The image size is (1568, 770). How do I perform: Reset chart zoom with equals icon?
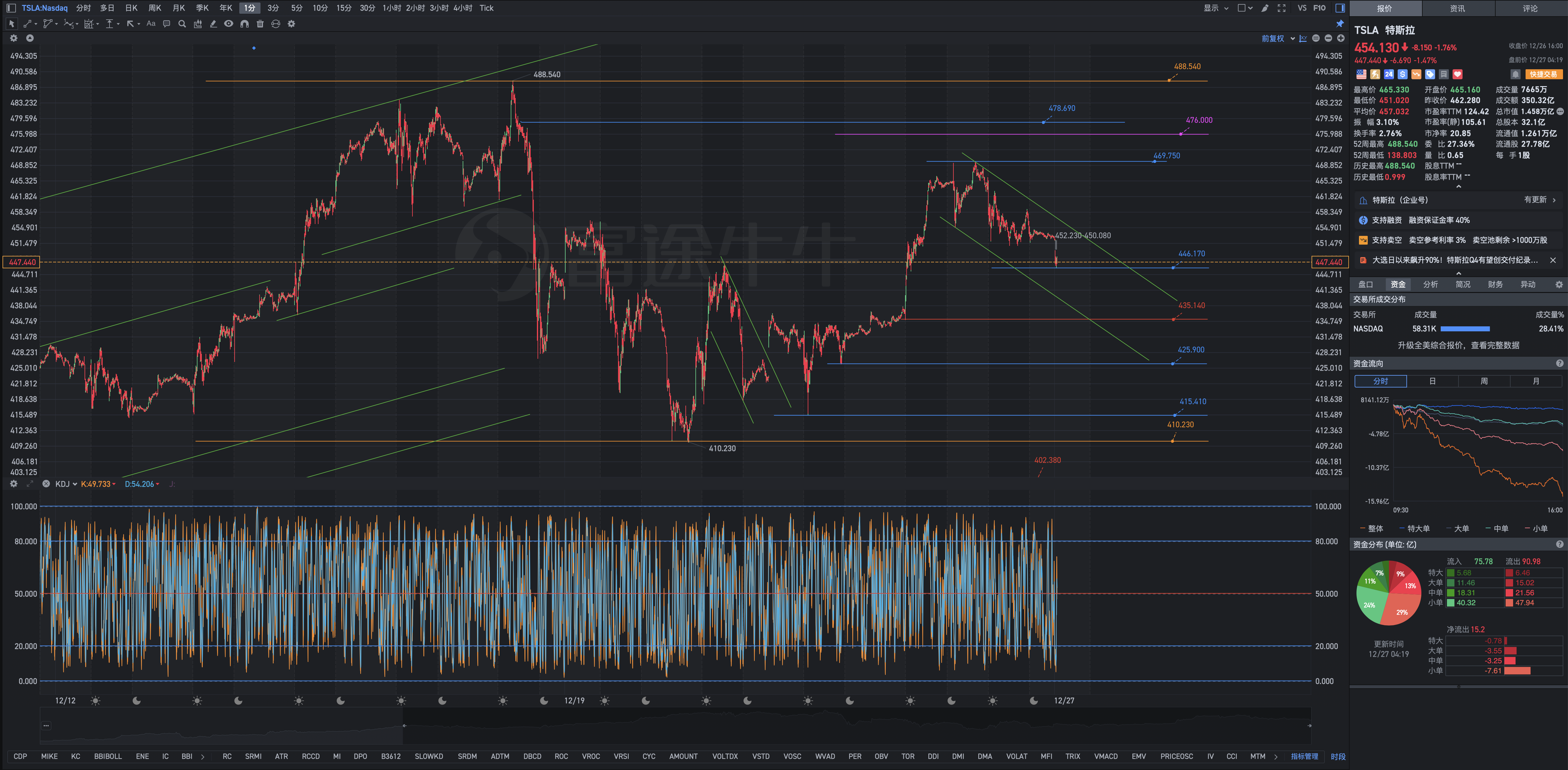(1316, 38)
